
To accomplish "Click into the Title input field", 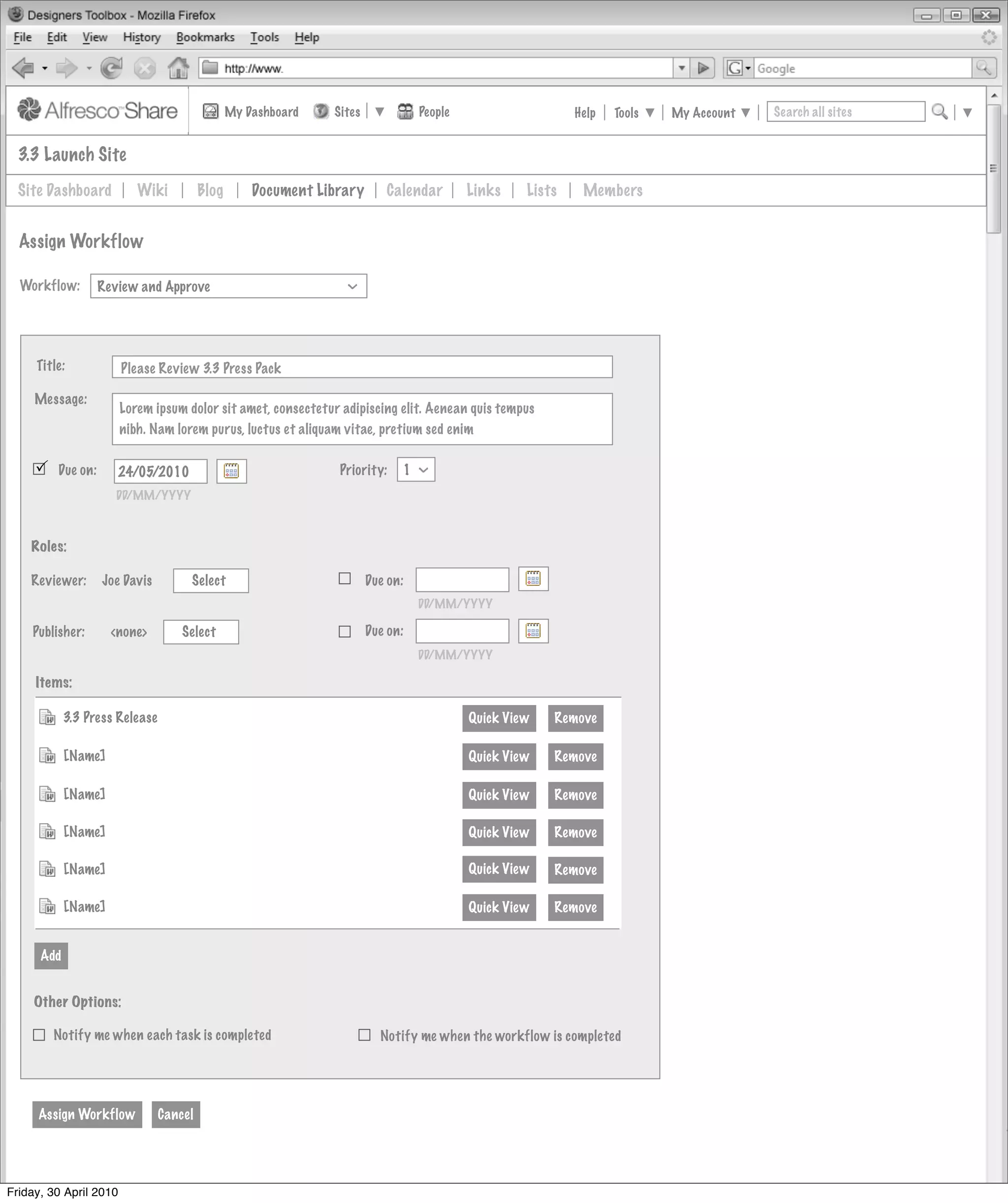I will (x=362, y=367).
